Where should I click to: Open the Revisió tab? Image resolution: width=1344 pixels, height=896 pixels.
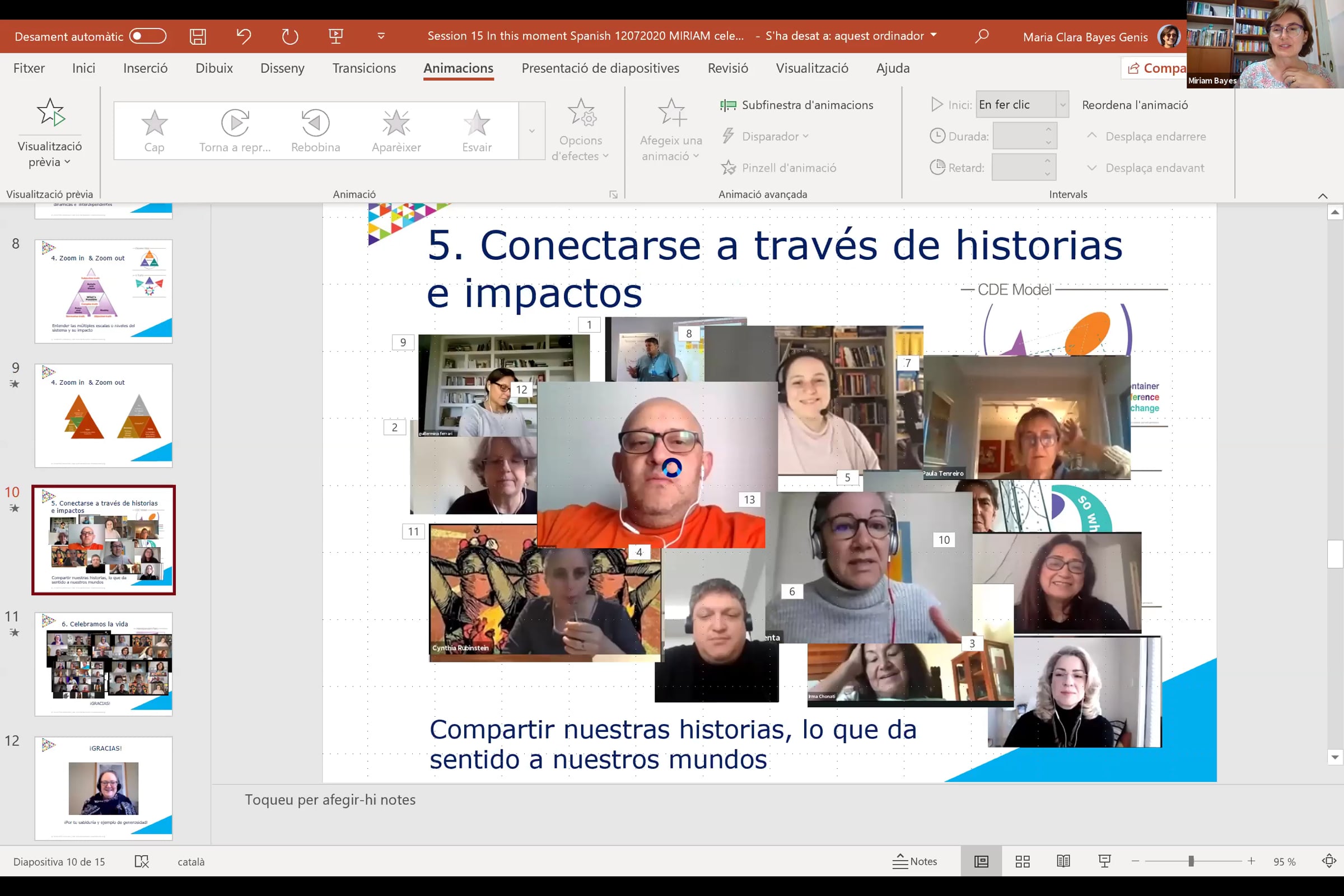727,68
